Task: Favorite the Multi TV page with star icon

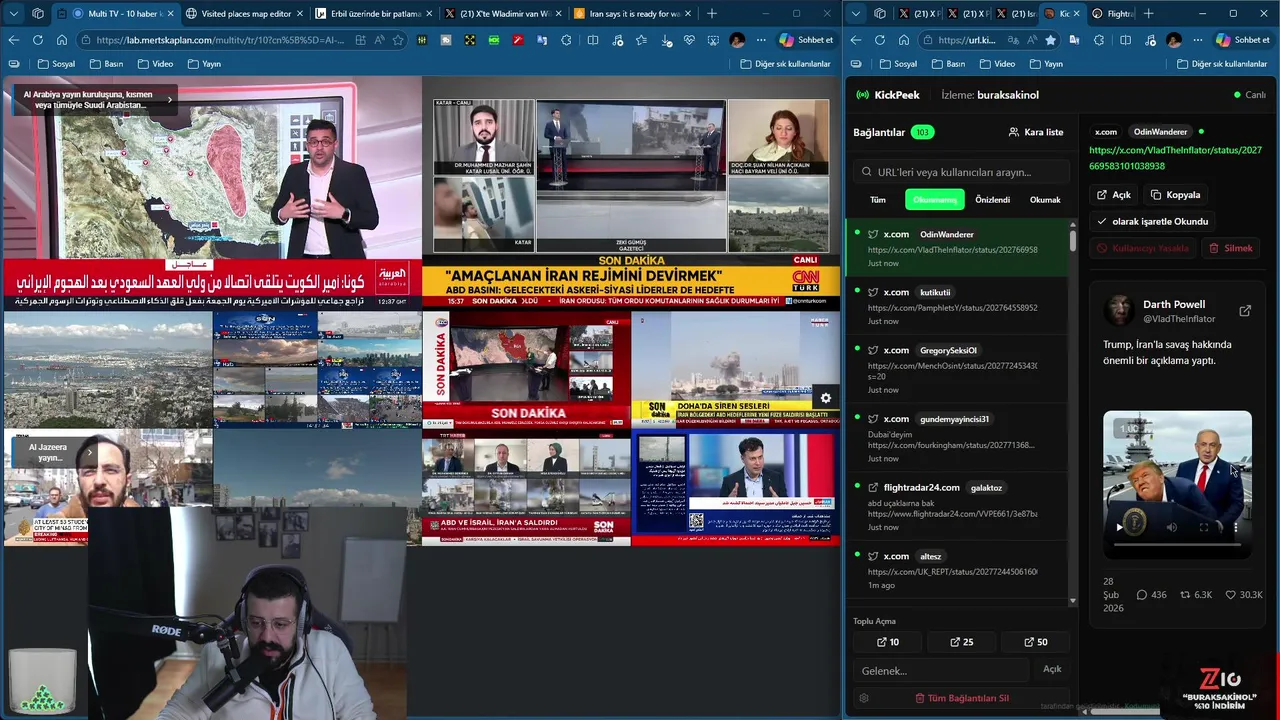Action: pos(398,40)
